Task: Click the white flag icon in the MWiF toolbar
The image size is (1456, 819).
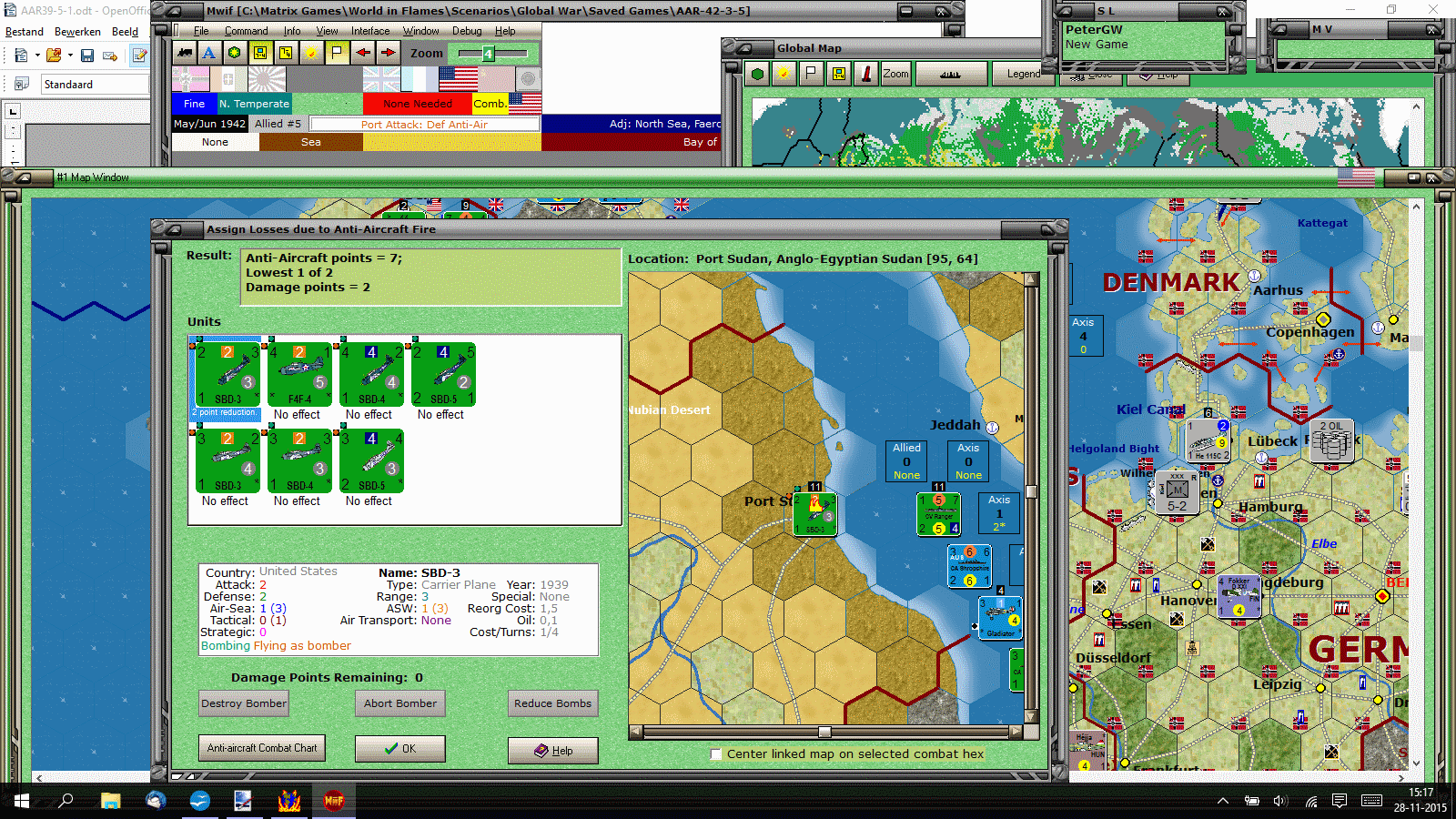Action: (x=337, y=53)
